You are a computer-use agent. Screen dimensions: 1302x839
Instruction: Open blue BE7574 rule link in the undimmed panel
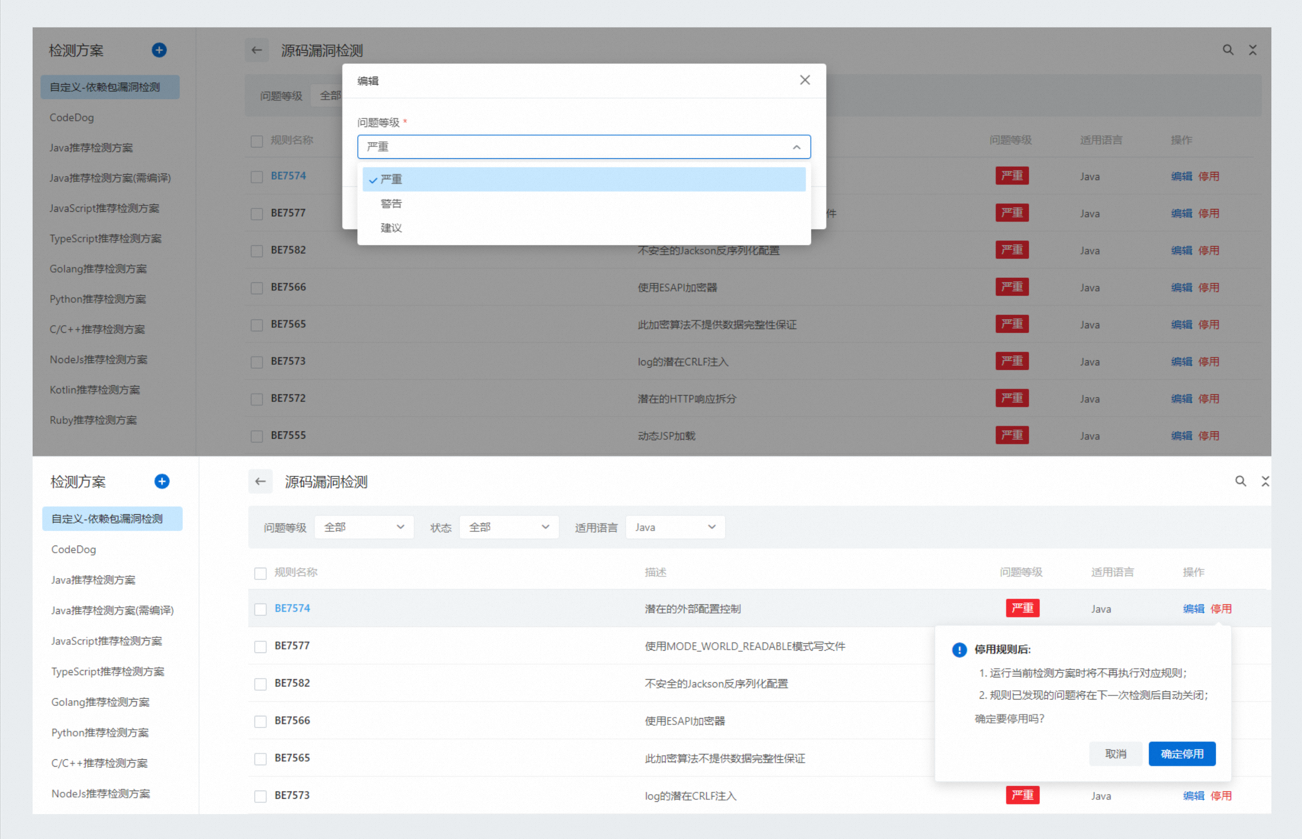tap(292, 608)
